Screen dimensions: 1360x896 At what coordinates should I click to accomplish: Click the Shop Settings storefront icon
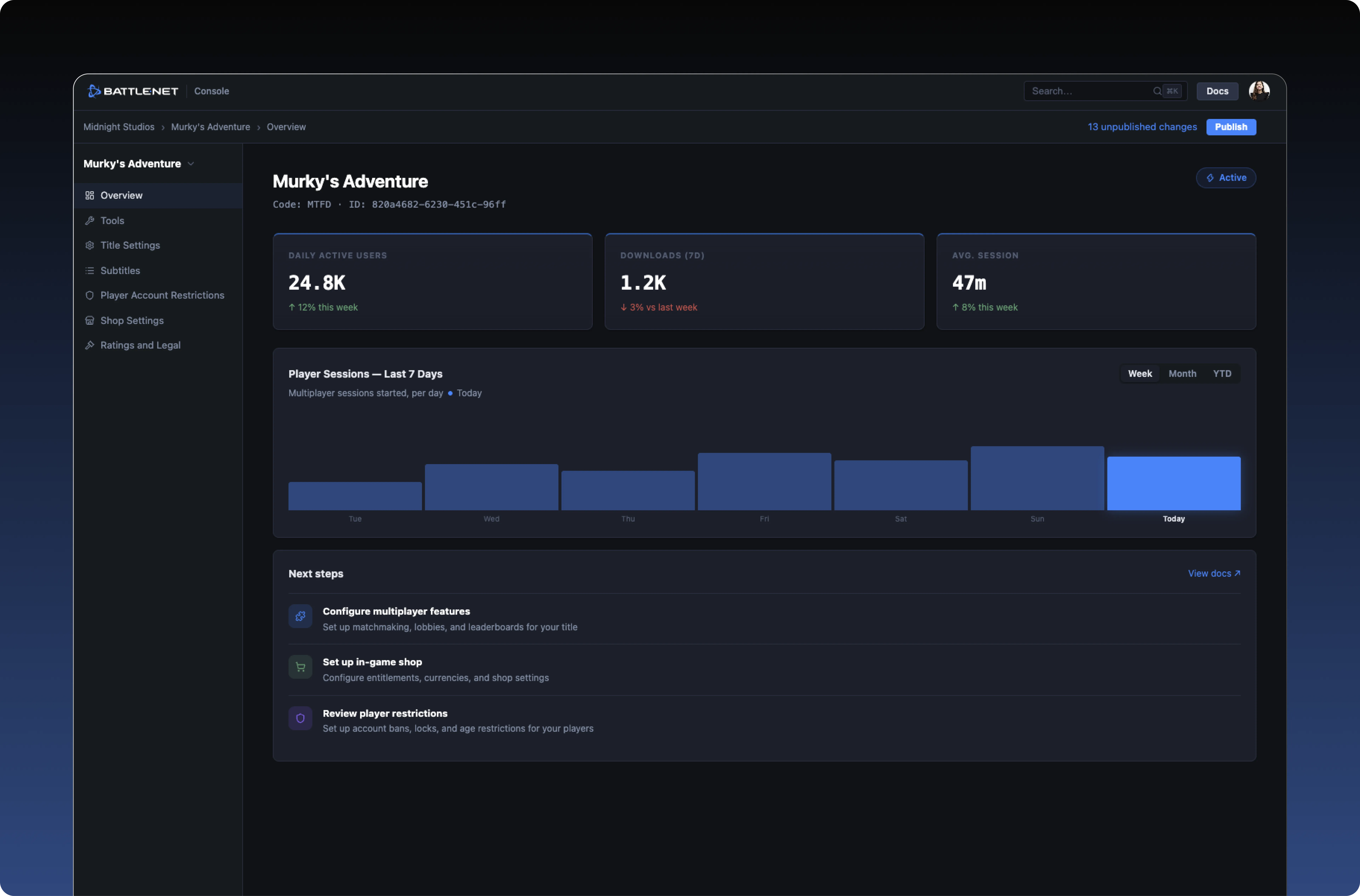(90, 321)
